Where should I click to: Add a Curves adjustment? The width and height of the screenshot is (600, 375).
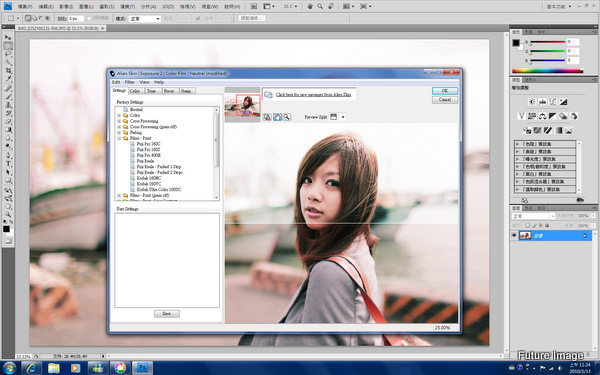pyautogui.click(x=553, y=102)
